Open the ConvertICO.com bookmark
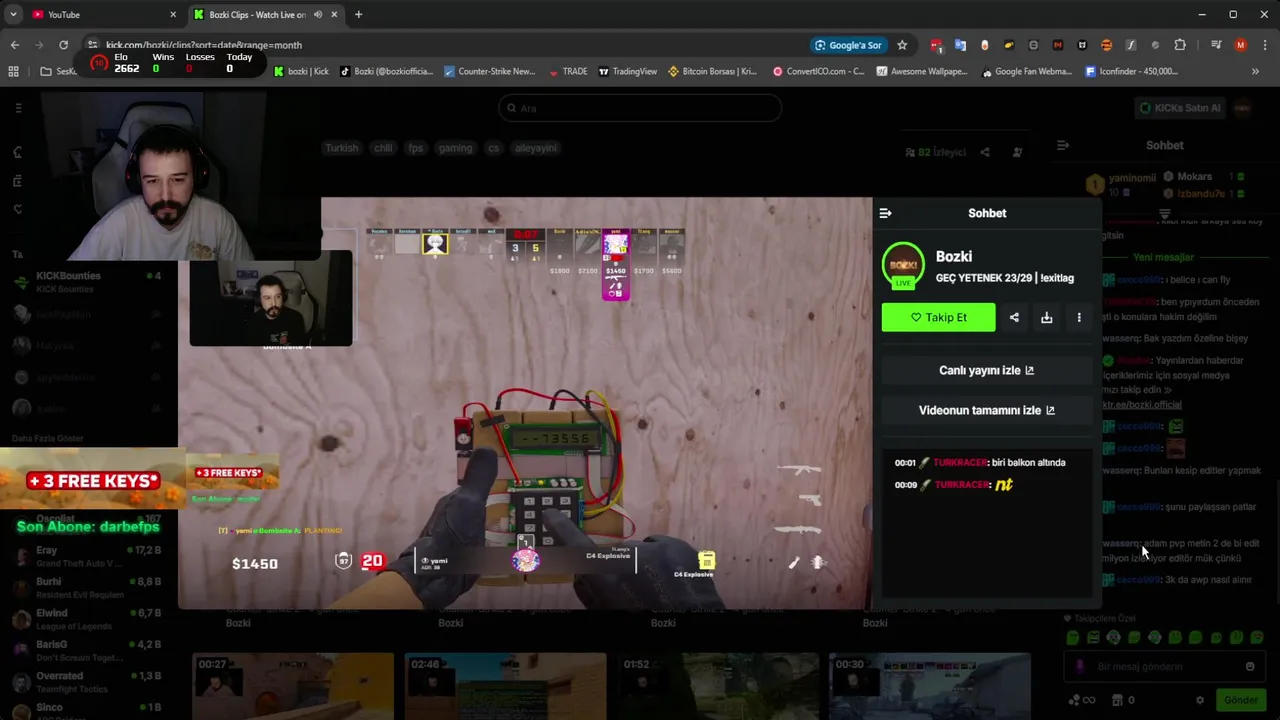1280x720 pixels. 818,71
